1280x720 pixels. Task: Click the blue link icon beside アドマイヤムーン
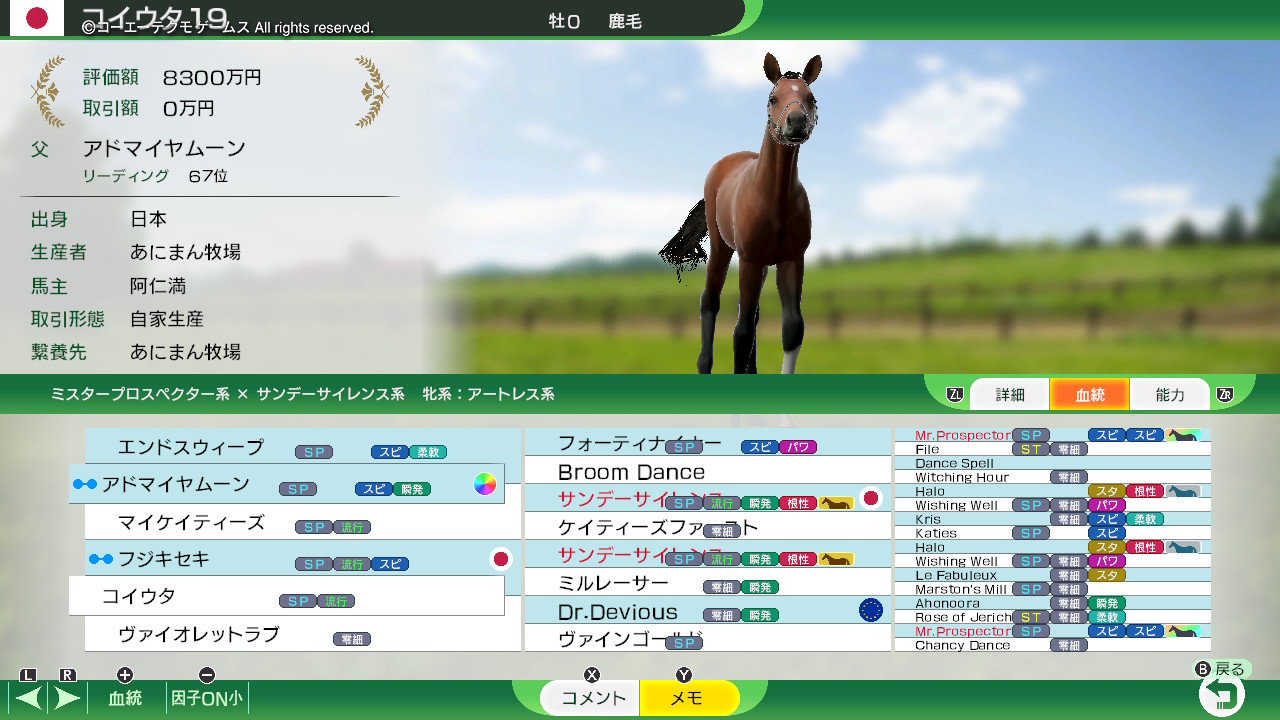85,485
